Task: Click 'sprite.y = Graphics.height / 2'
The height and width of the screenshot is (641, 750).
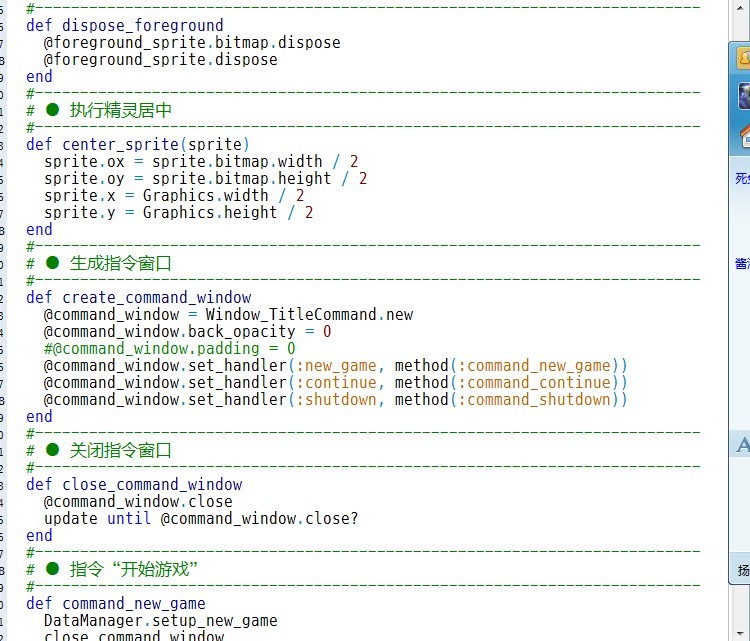Action: point(178,212)
